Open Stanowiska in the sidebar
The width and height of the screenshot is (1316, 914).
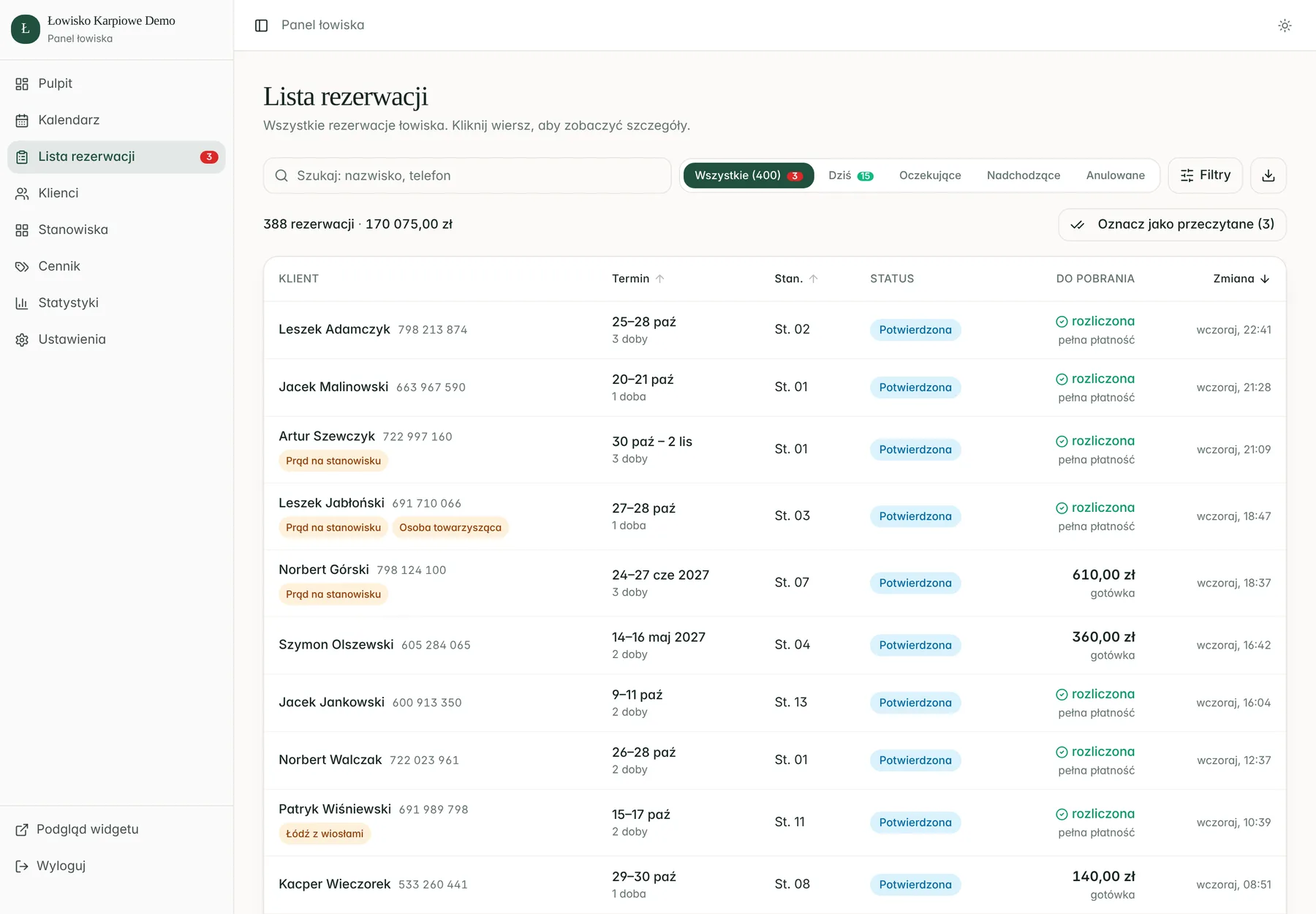116,230
